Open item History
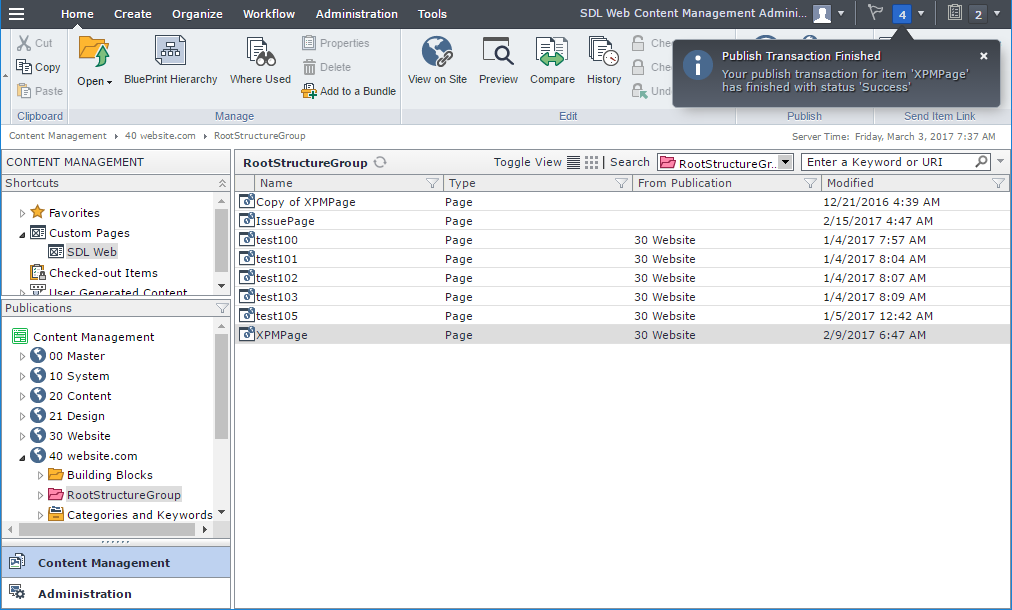The width and height of the screenshot is (1012, 610). [x=603, y=52]
